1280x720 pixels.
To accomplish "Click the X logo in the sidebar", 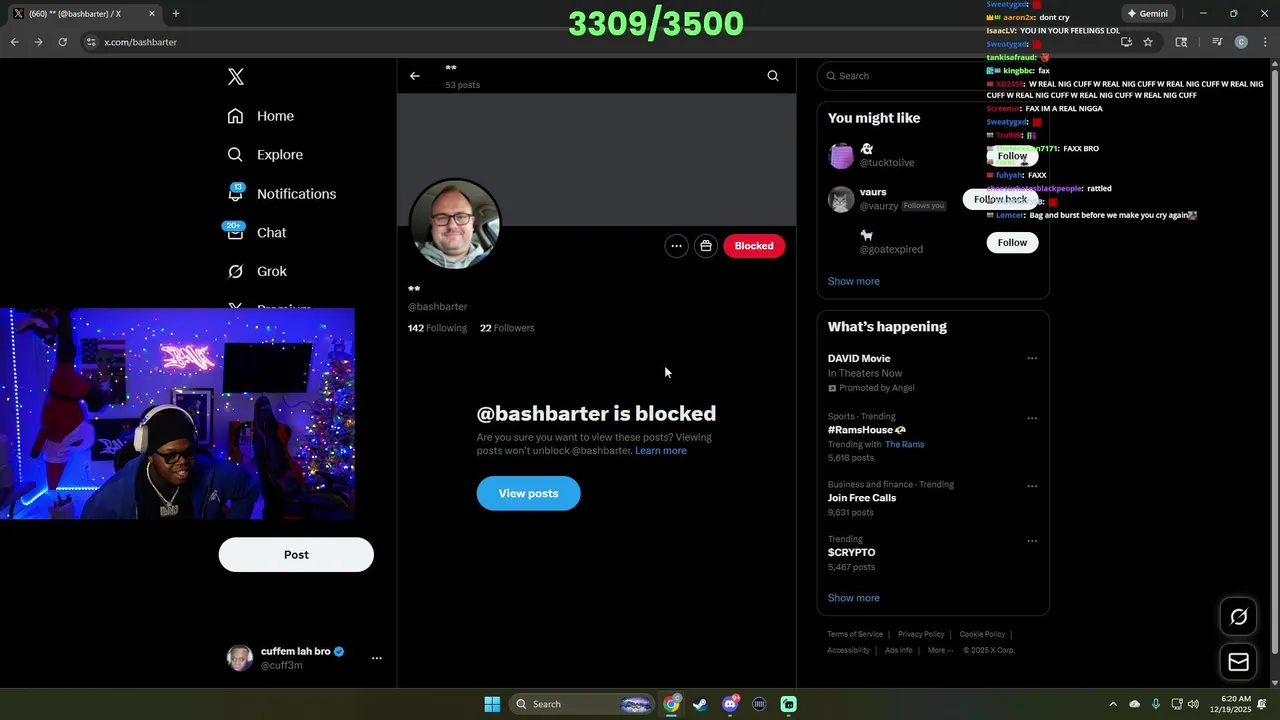I will [x=236, y=77].
